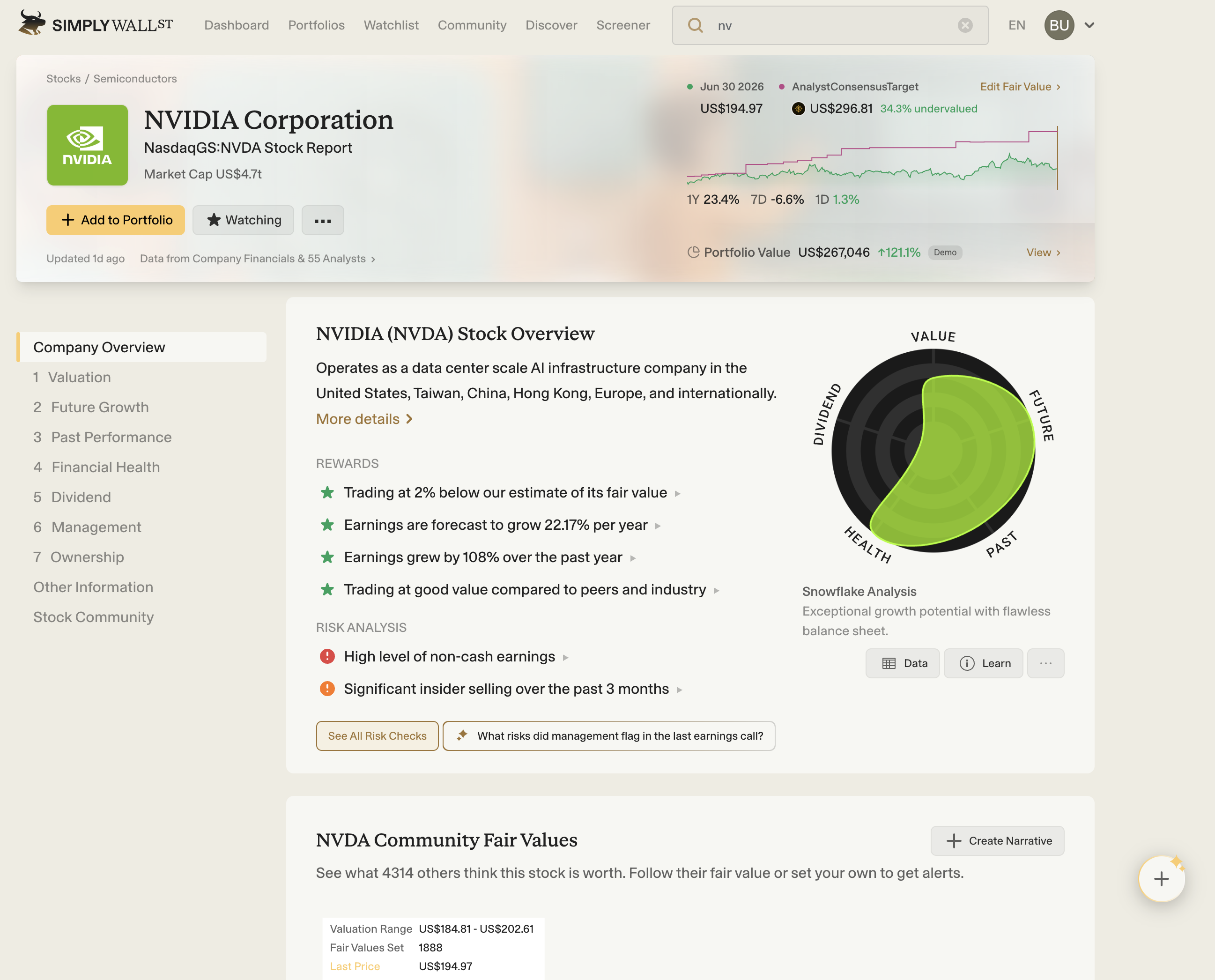Image resolution: width=1215 pixels, height=980 pixels.
Task: Click the View portfolio link
Action: coord(1043,252)
